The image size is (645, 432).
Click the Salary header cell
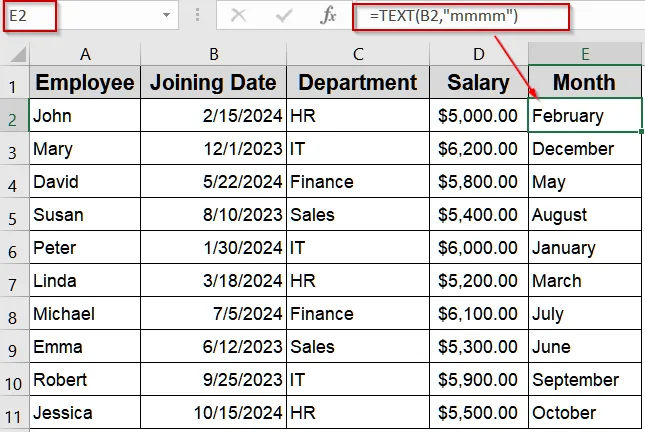479,82
